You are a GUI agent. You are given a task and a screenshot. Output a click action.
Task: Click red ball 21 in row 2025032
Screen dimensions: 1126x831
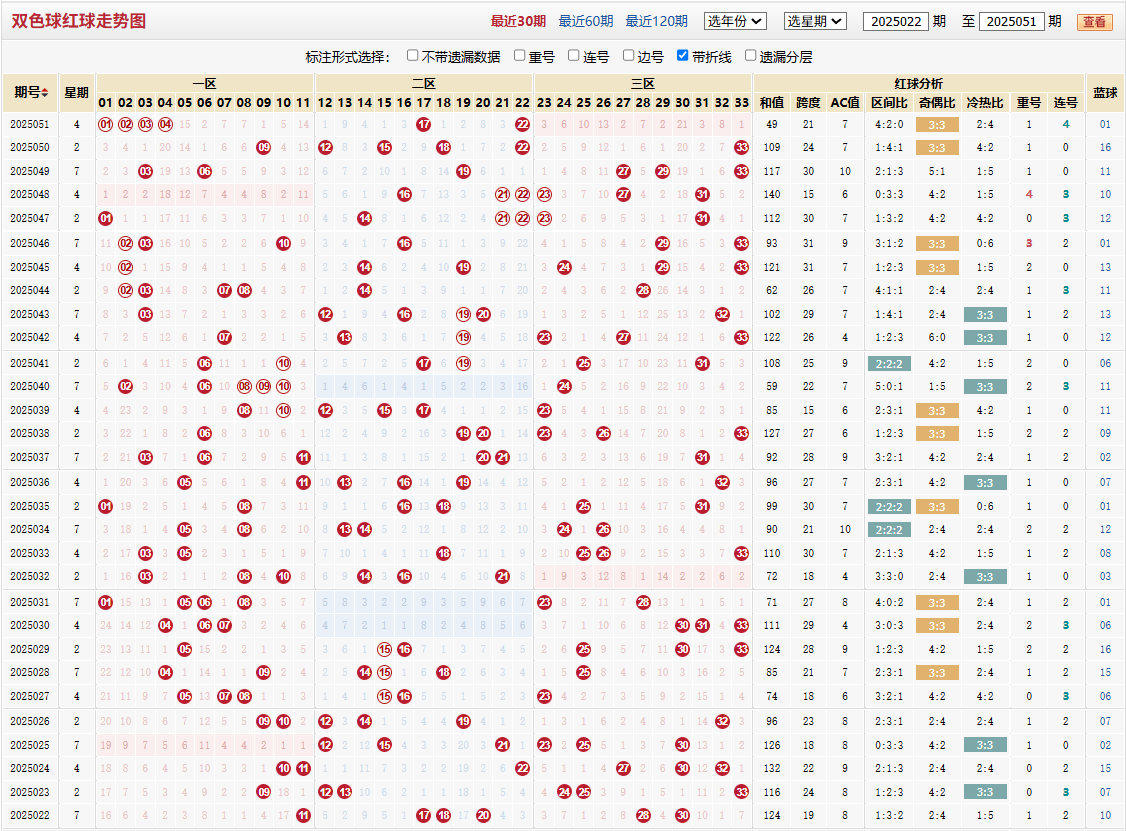coord(503,576)
